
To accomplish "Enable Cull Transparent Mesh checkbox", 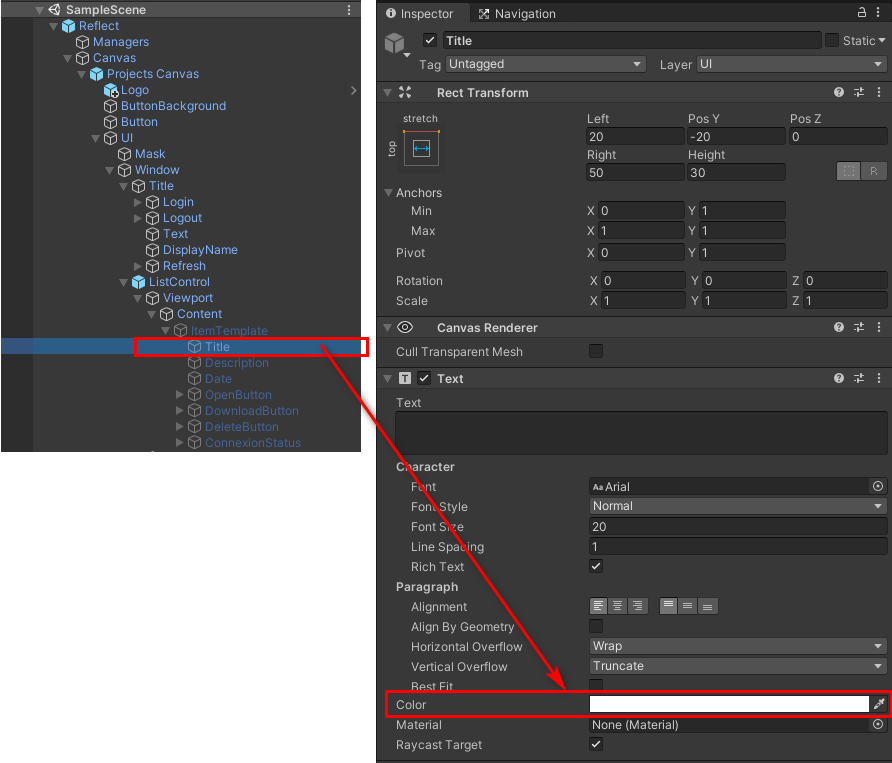I will [596, 351].
